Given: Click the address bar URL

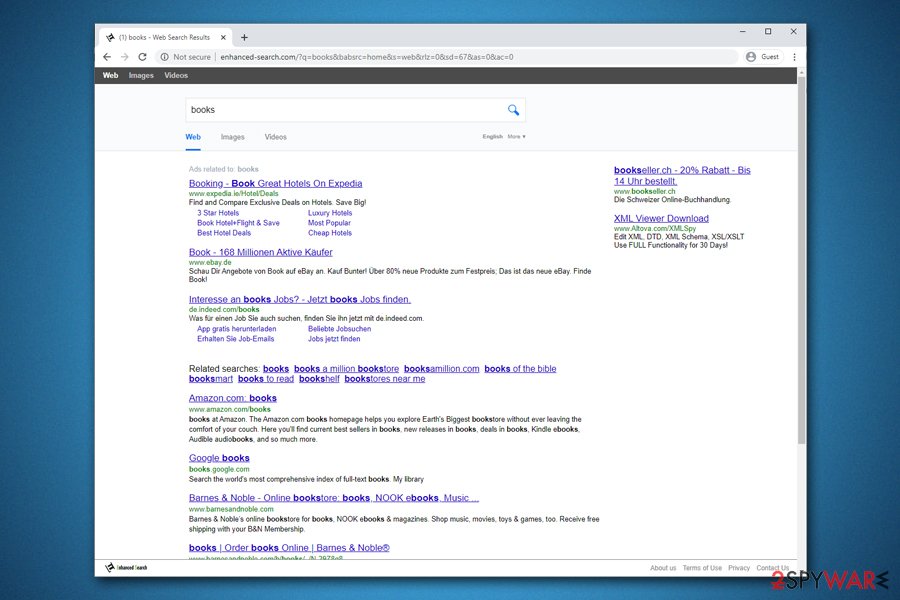Looking at the screenshot, I should click(367, 57).
